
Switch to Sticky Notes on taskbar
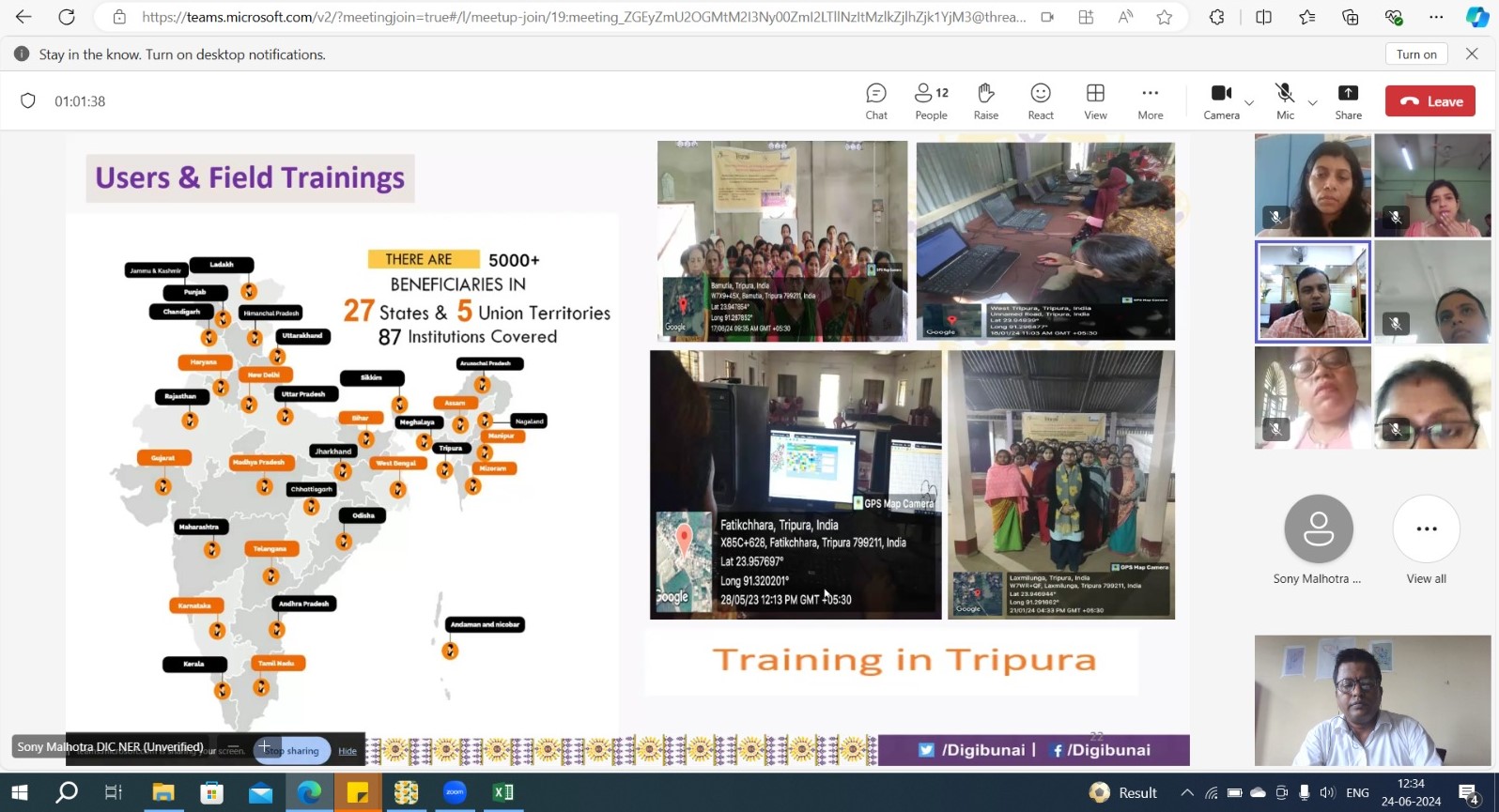358,793
